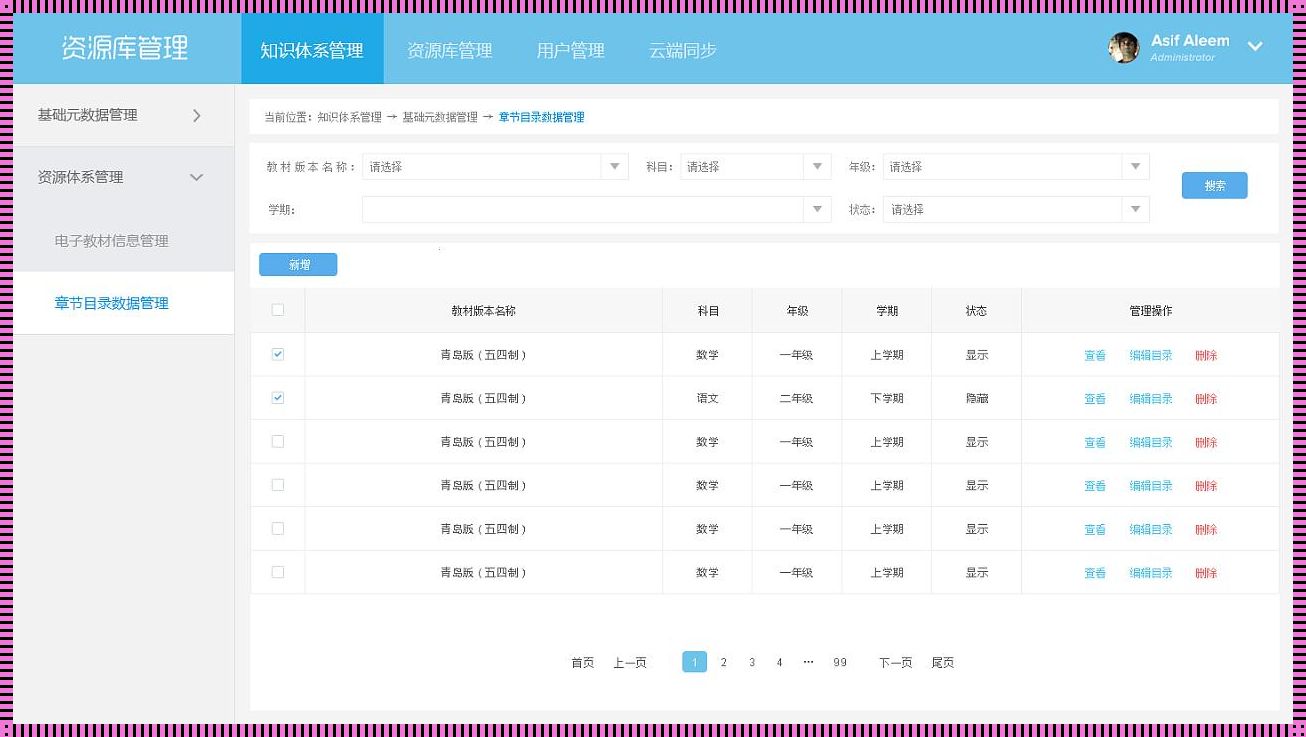Toggle the select-all checkbox in table header

pos(278,310)
